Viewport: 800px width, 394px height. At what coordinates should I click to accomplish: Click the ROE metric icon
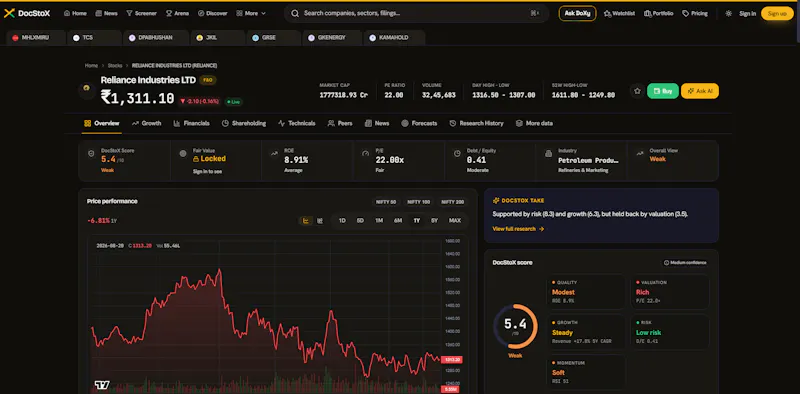click(274, 153)
